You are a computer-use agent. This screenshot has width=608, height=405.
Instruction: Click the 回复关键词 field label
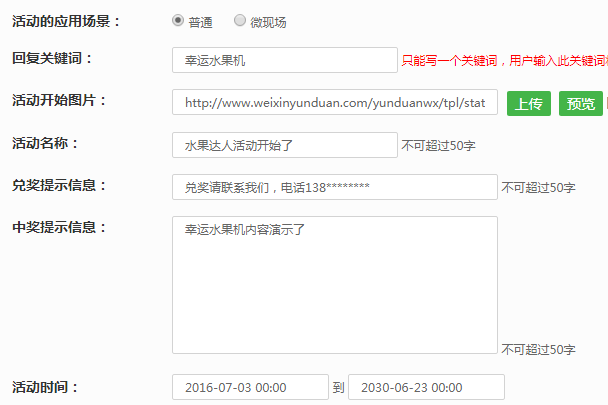point(52,58)
